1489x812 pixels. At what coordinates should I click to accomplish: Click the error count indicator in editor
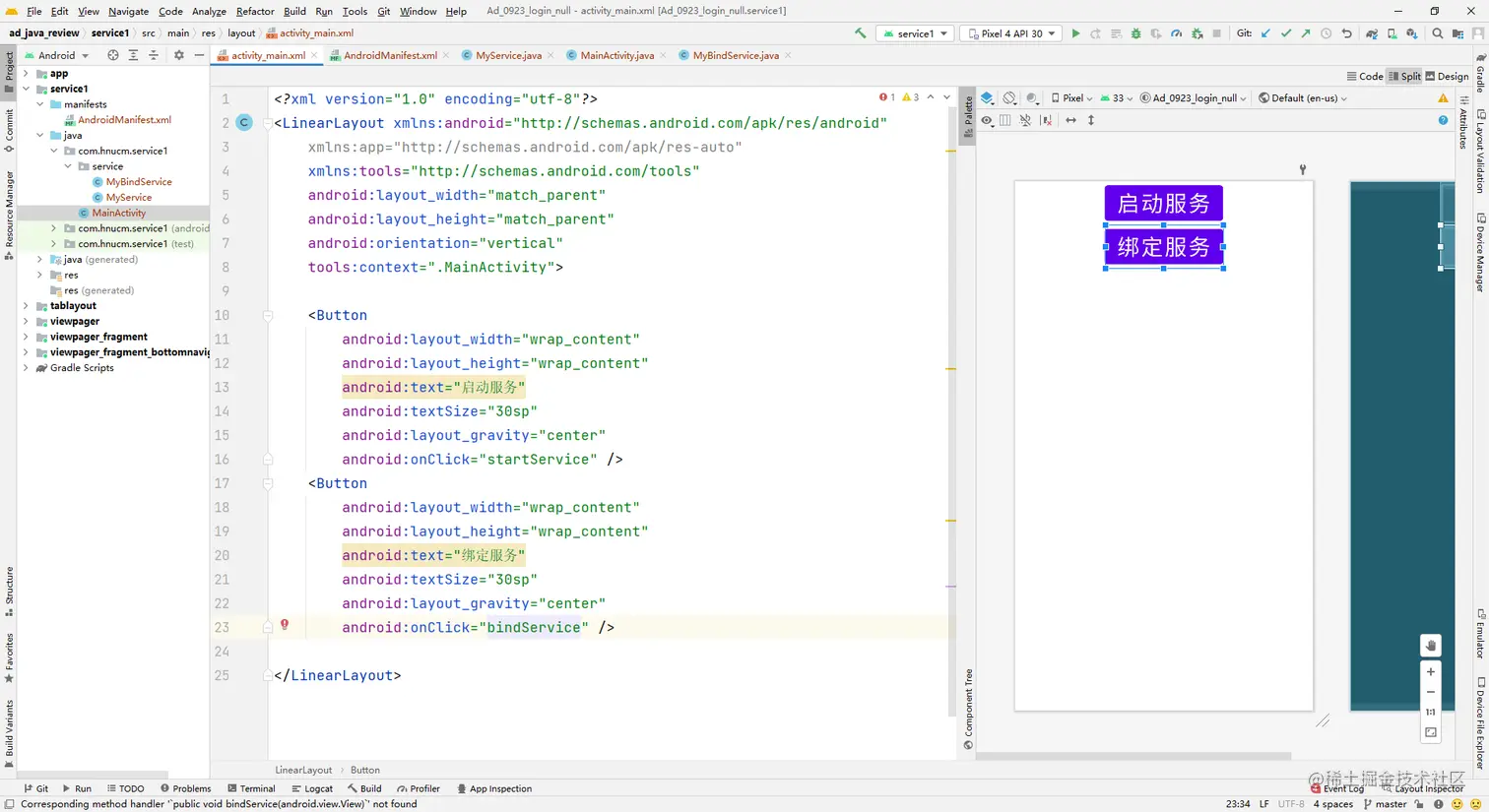[886, 97]
